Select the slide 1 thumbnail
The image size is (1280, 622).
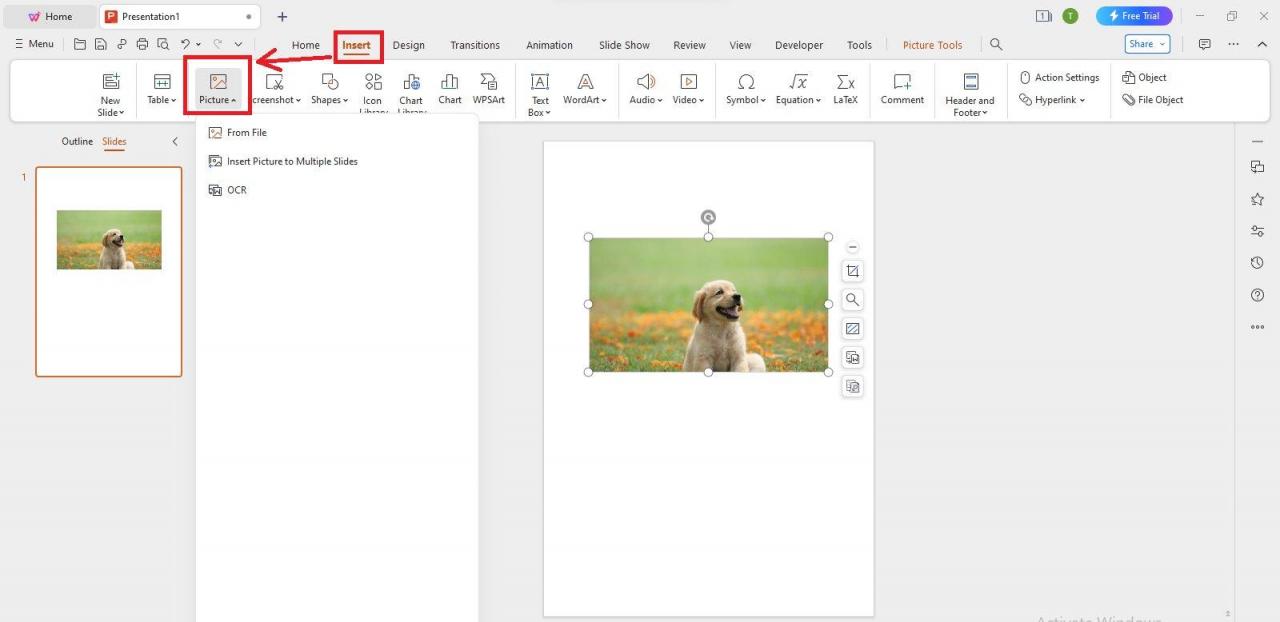coord(108,271)
